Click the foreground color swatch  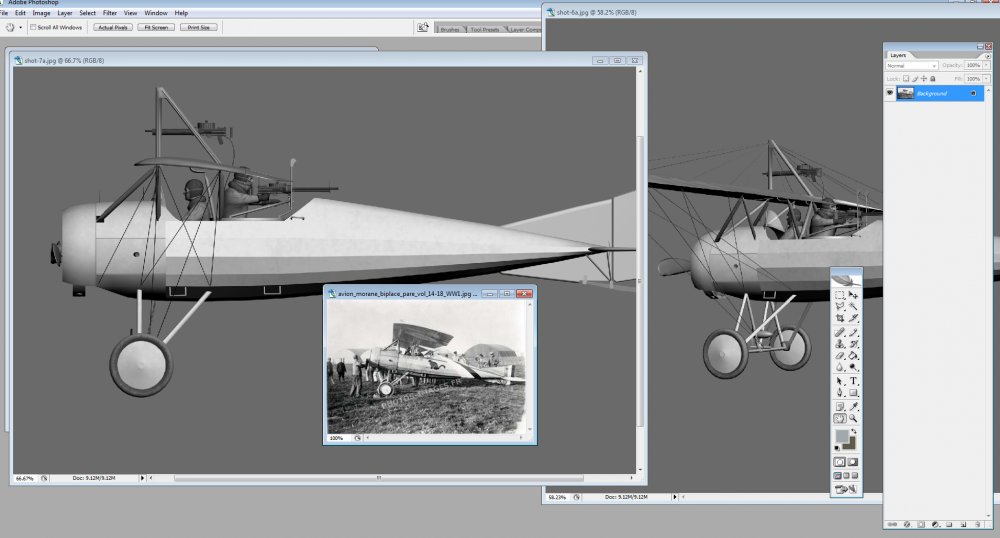point(842,436)
